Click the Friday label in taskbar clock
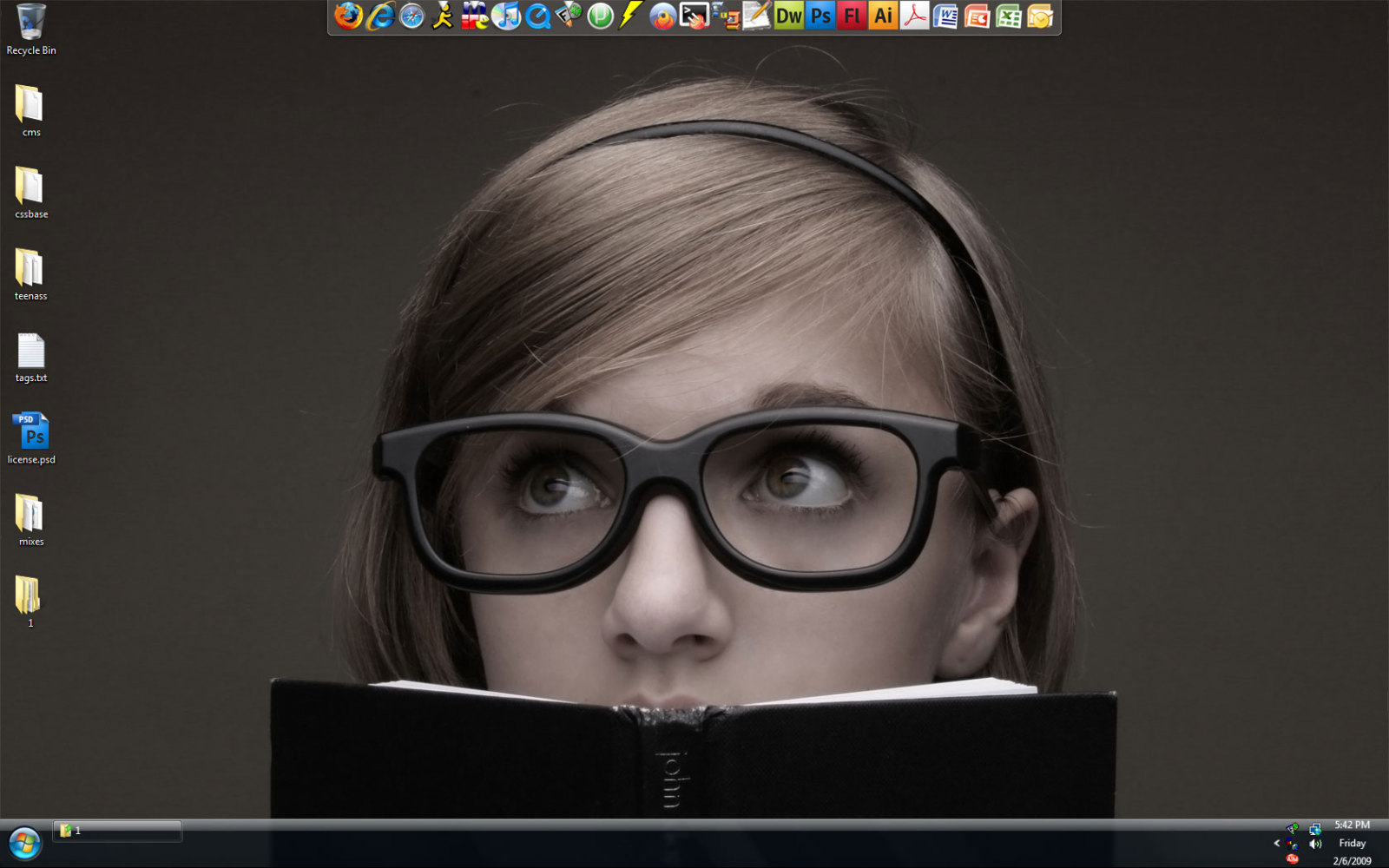Image resolution: width=1389 pixels, height=868 pixels. point(1352,843)
